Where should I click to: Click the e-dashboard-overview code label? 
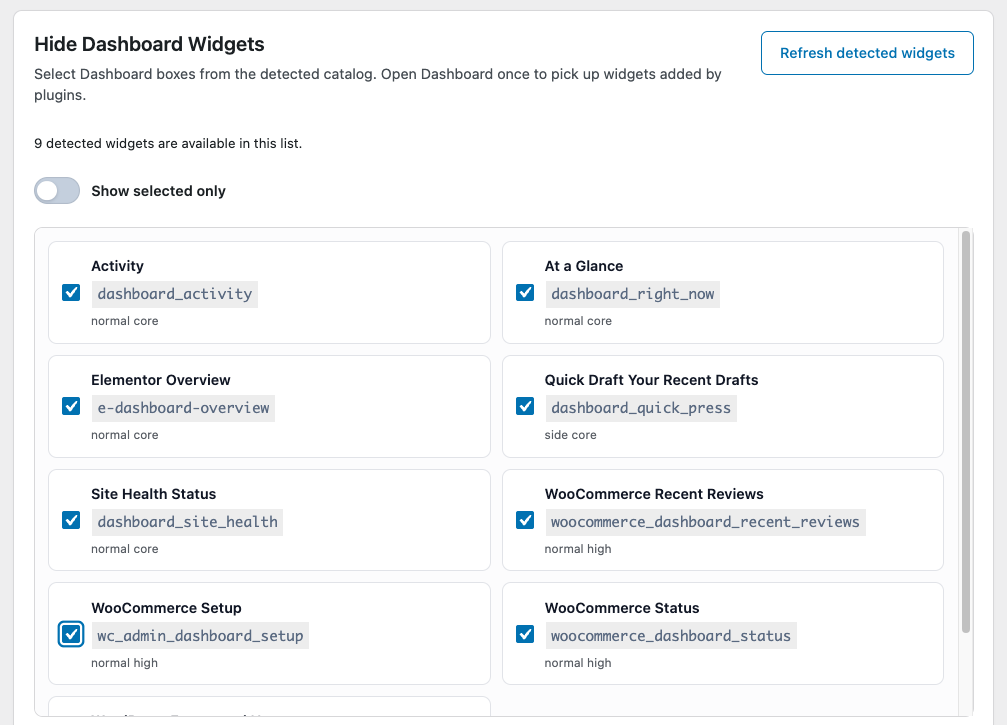coord(183,408)
